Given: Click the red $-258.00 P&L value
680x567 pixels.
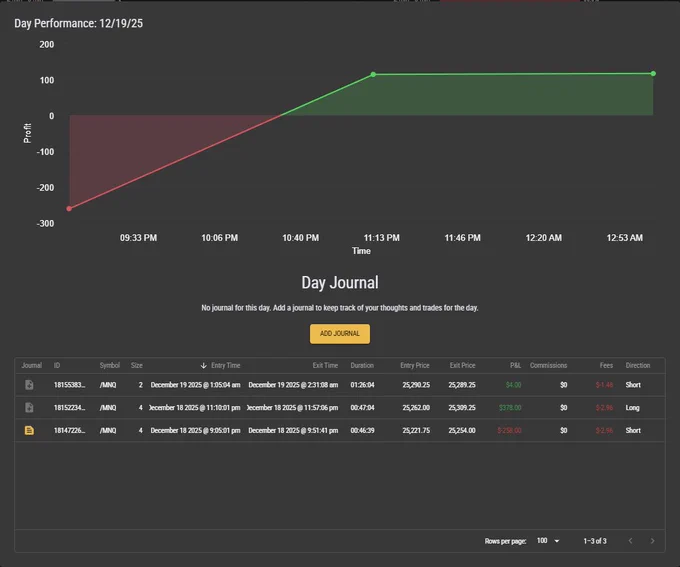Looking at the screenshot, I should tap(509, 430).
